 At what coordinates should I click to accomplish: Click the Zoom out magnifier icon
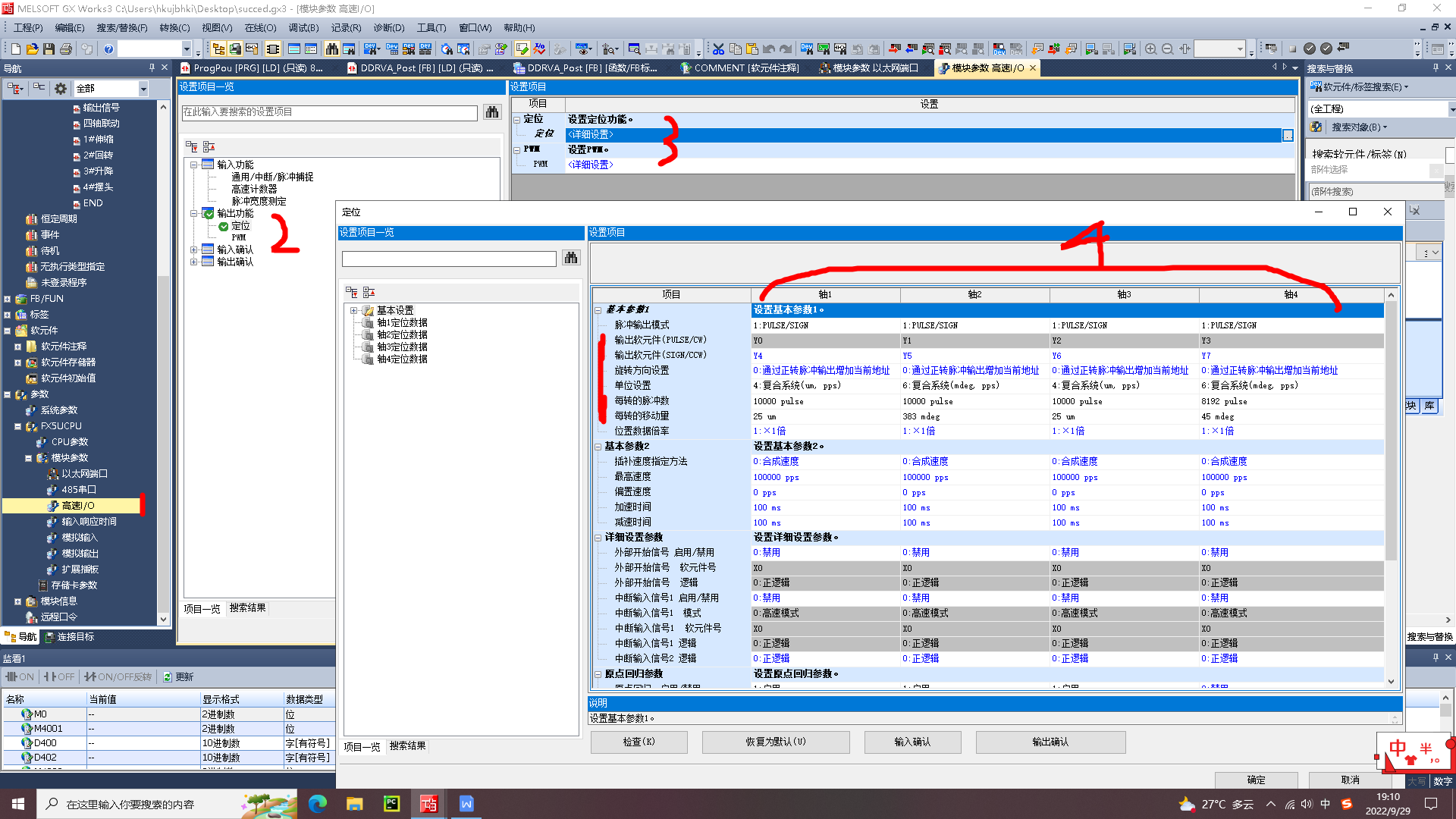tap(1167, 49)
